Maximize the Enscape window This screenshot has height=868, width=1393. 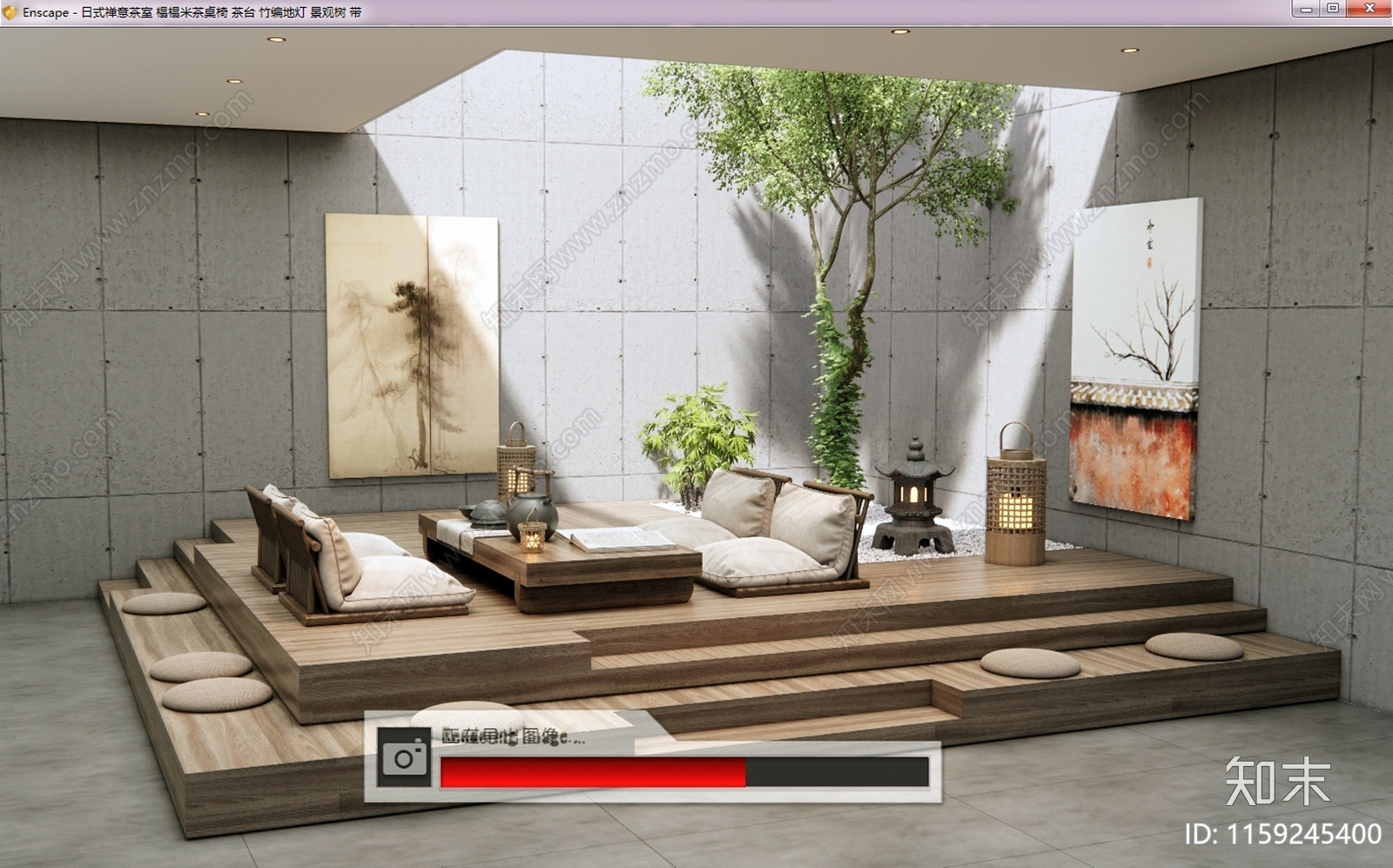click(x=1332, y=9)
